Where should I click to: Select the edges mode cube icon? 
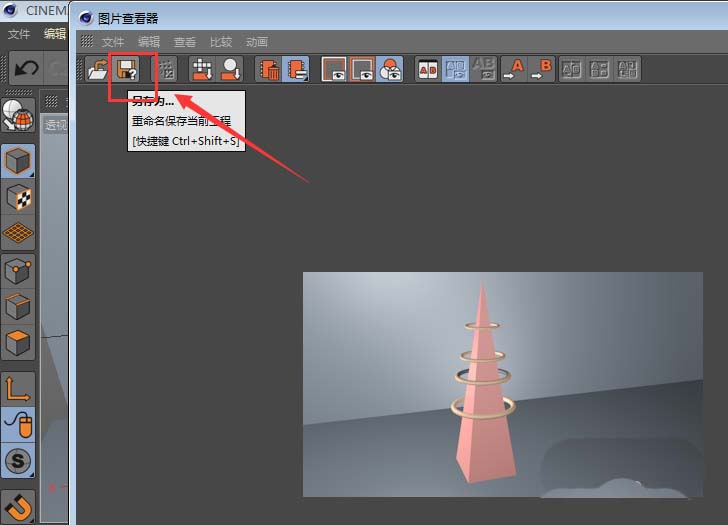[x=18, y=306]
